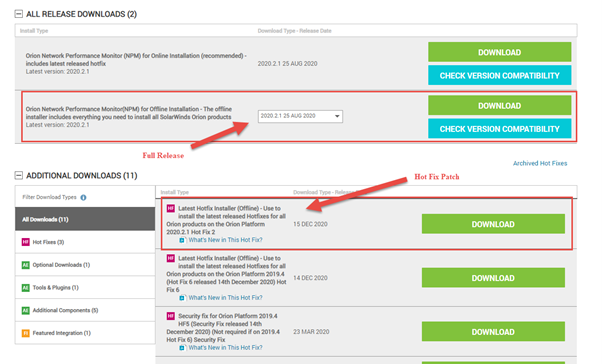Click the HF badge on Security fix row
602x364 pixels.
(x=171, y=316)
